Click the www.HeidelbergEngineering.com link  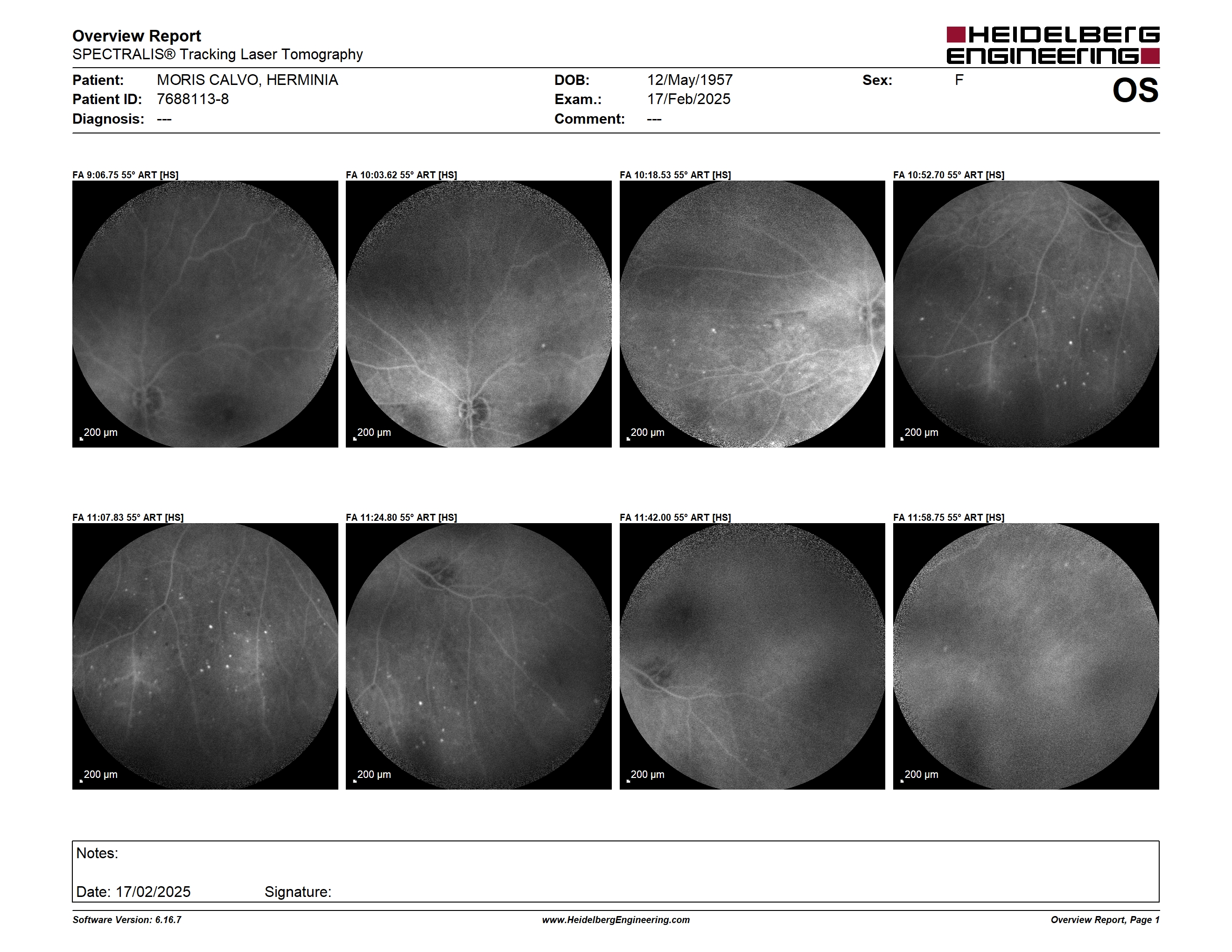pos(616,920)
